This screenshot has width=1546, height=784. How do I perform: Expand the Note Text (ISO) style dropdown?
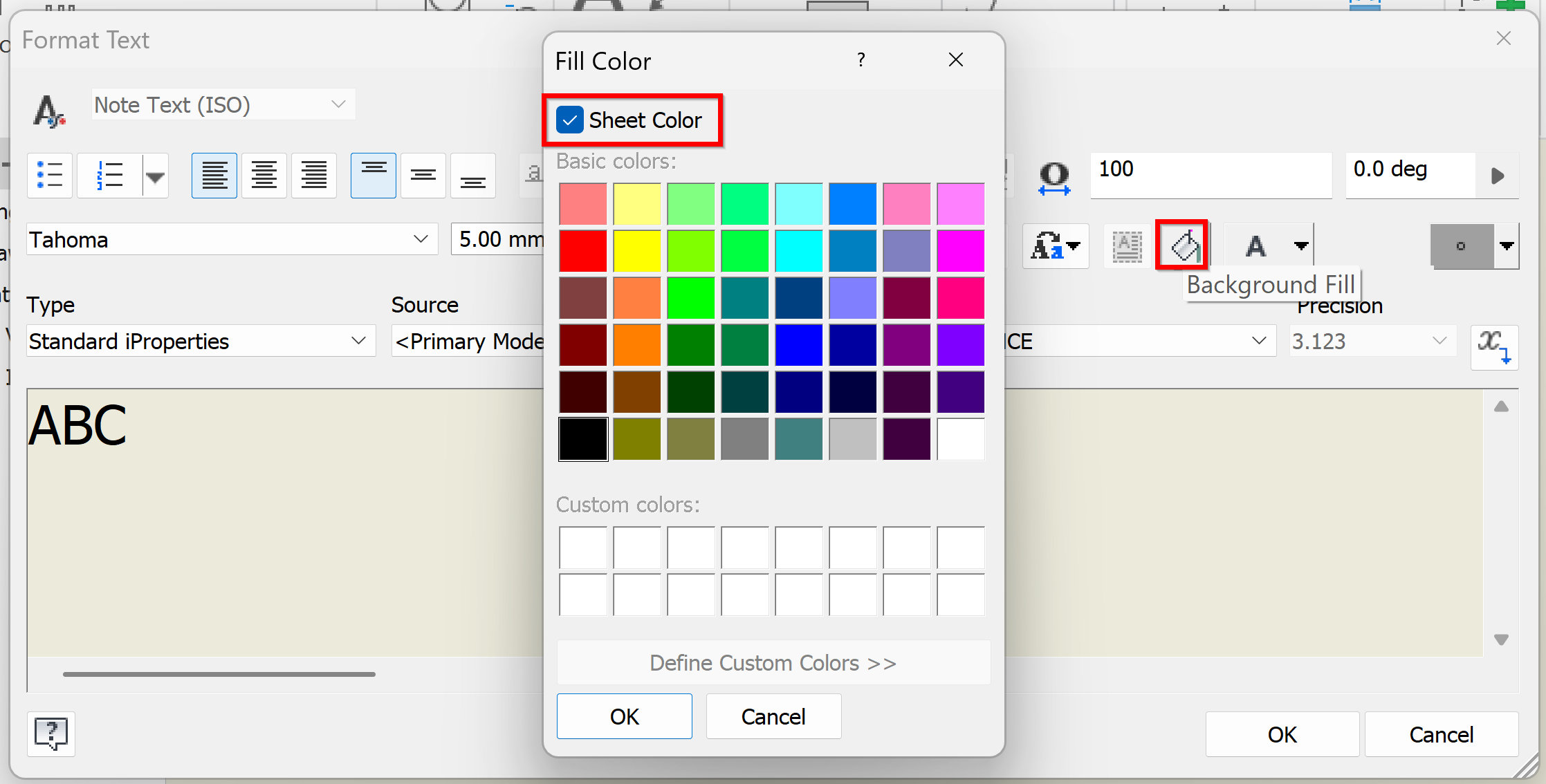(x=338, y=104)
